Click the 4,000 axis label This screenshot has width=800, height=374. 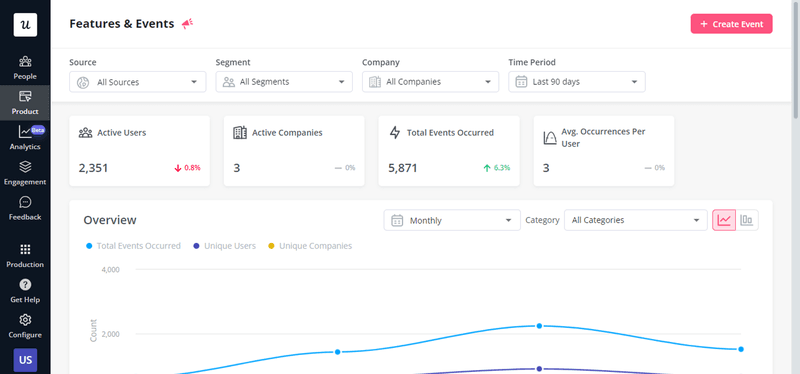point(111,269)
